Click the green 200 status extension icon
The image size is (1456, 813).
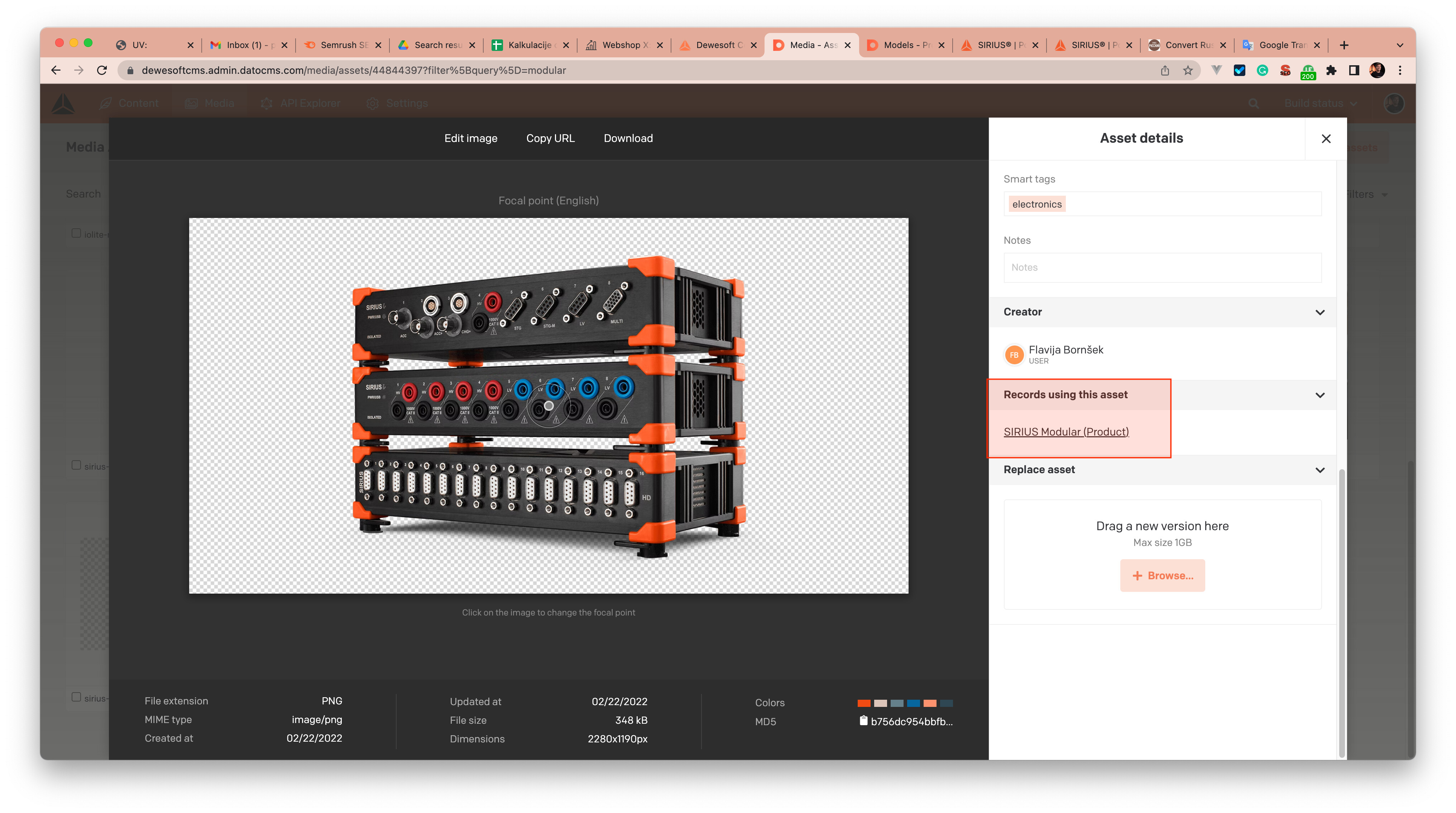click(x=1308, y=71)
